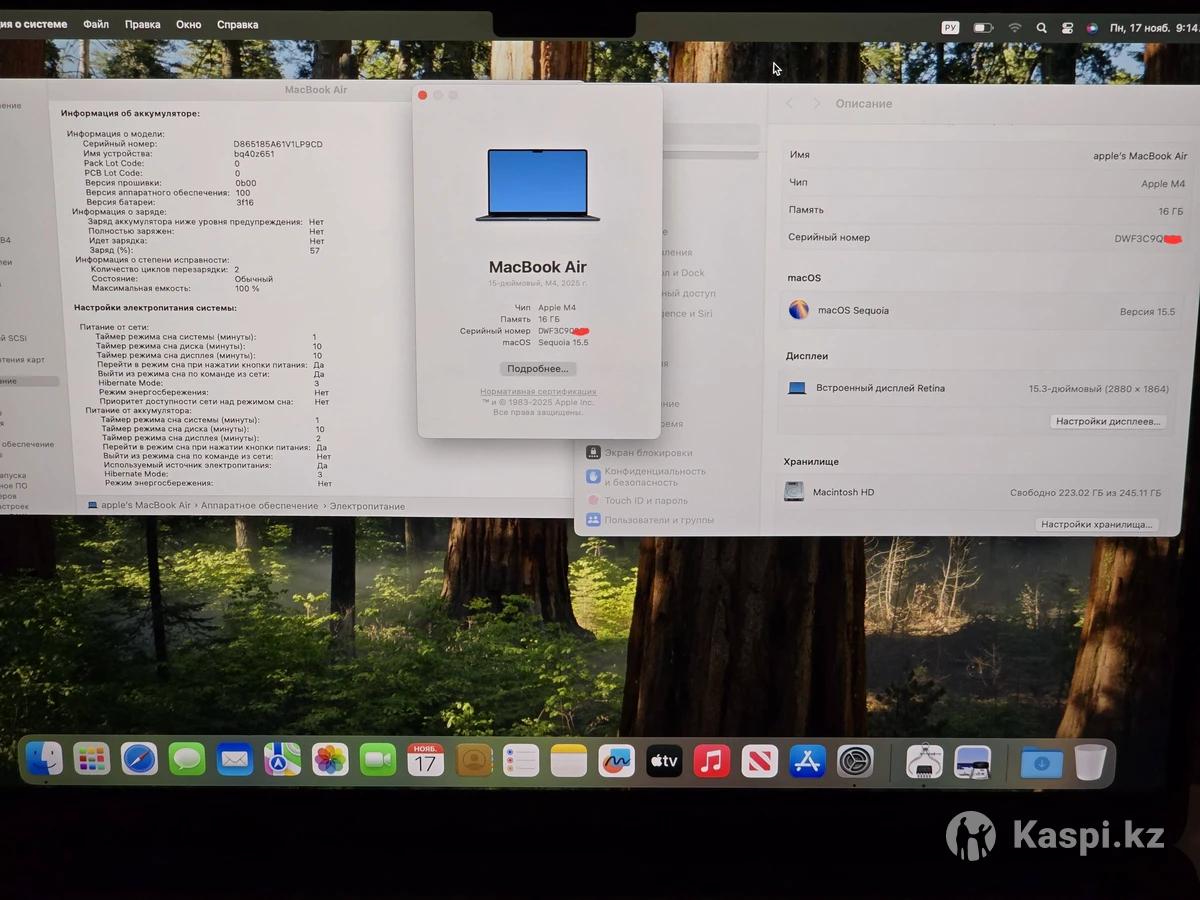Click the Настройки хранилища... button
Image resolution: width=1200 pixels, height=900 pixels.
[x=1097, y=524]
